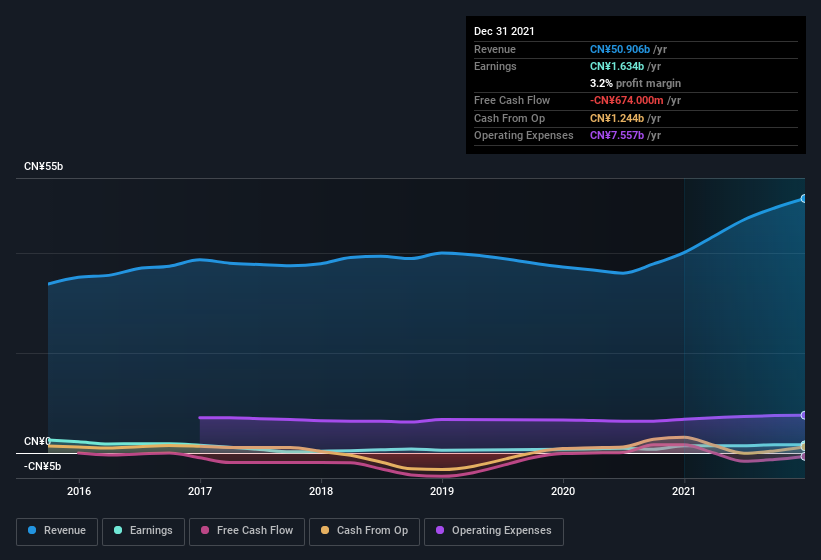The height and width of the screenshot is (560, 821).
Task: Select the CN¥50.906b revenue value
Action: (619, 49)
